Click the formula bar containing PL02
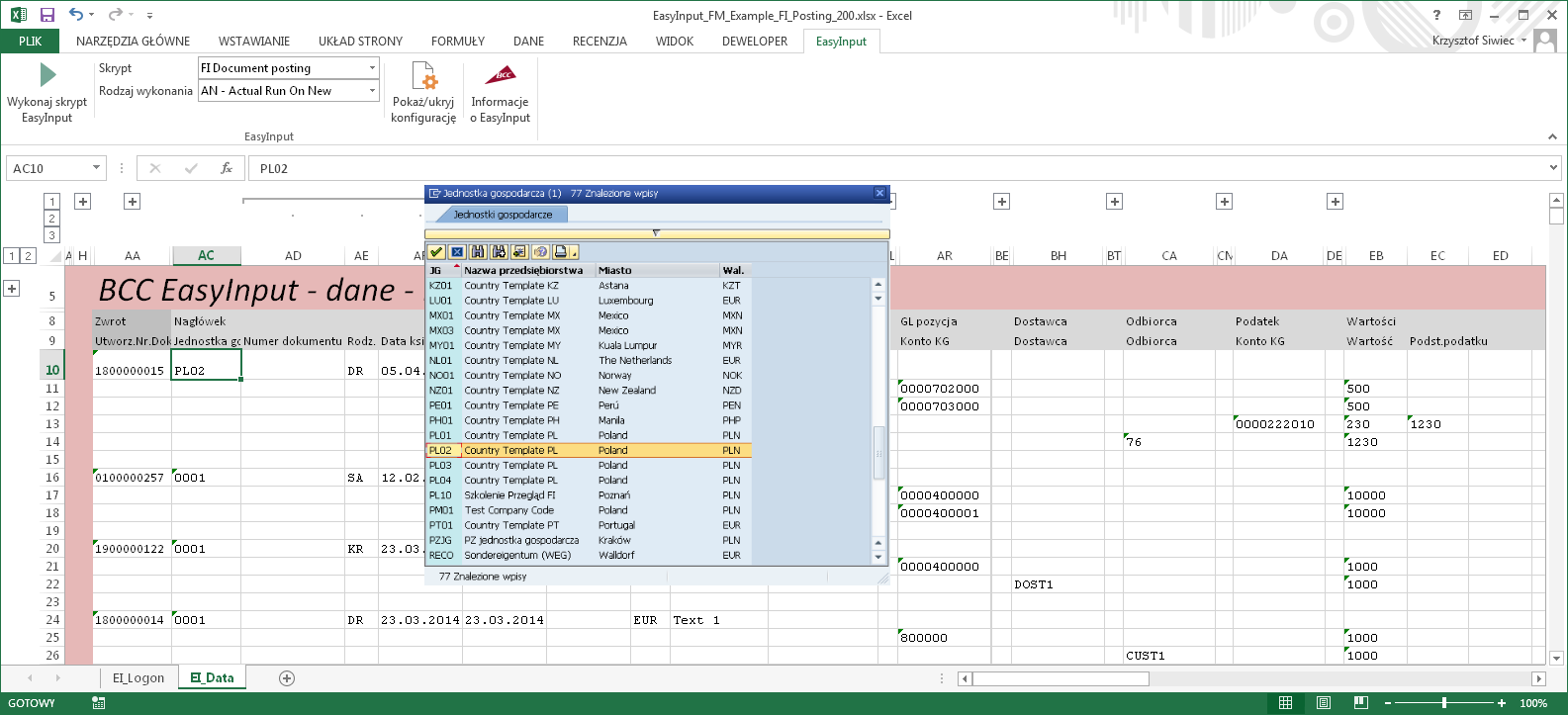 (x=890, y=168)
